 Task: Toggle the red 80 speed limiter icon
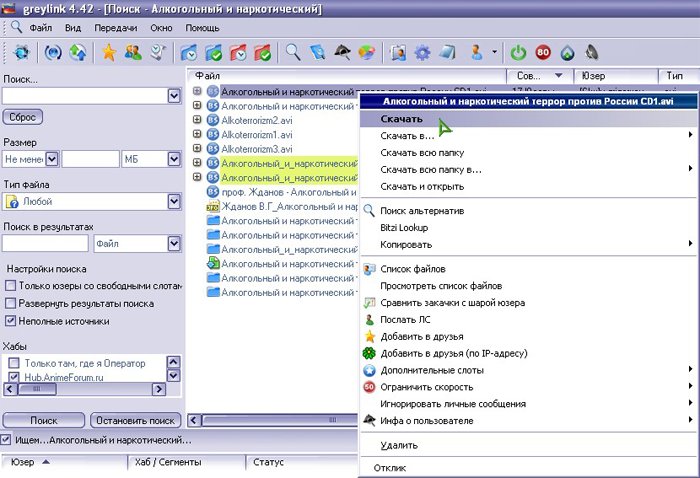click(543, 53)
